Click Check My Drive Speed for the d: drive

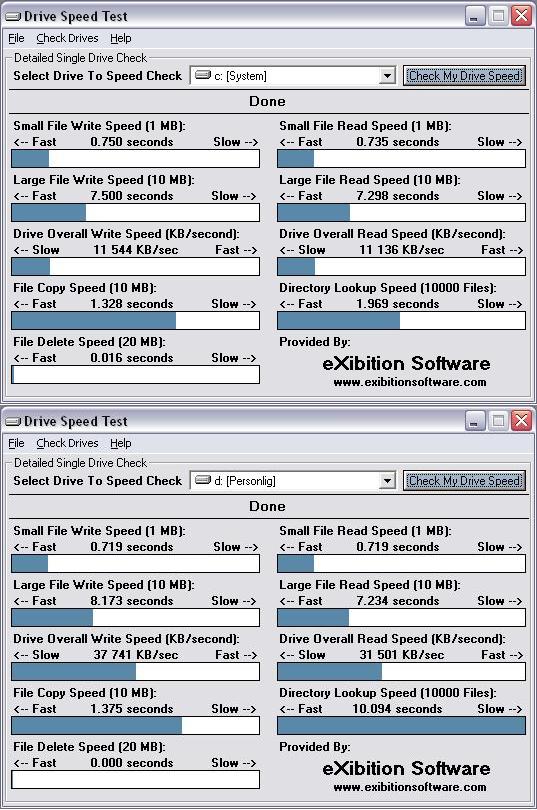click(x=464, y=481)
